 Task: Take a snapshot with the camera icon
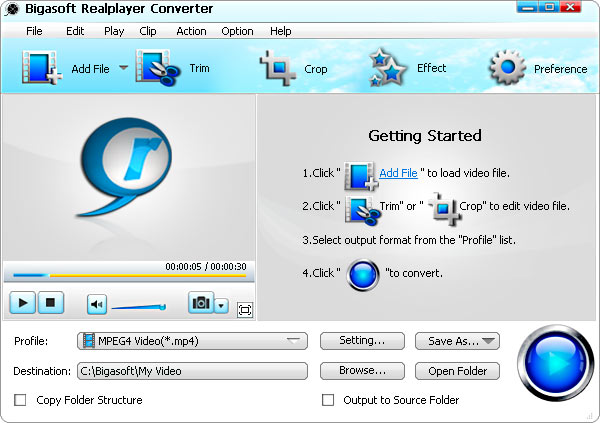click(x=201, y=302)
